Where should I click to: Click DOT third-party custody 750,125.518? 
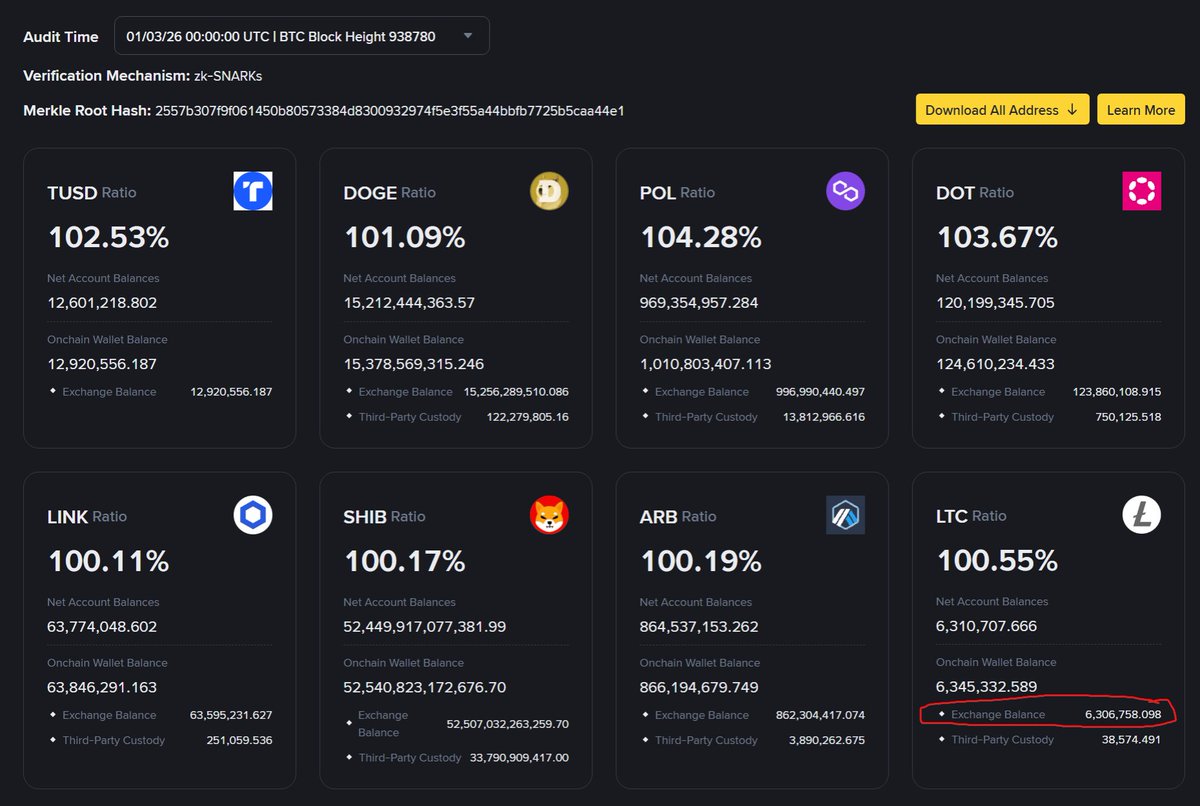pos(1127,416)
